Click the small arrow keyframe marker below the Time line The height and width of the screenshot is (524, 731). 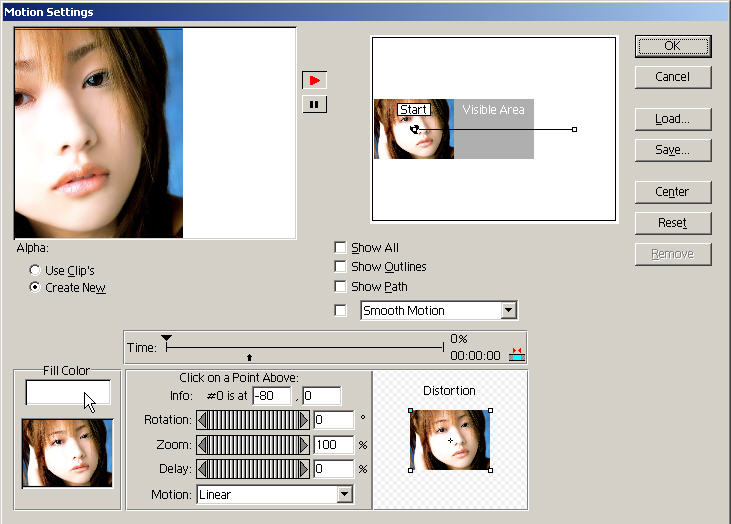click(249, 357)
